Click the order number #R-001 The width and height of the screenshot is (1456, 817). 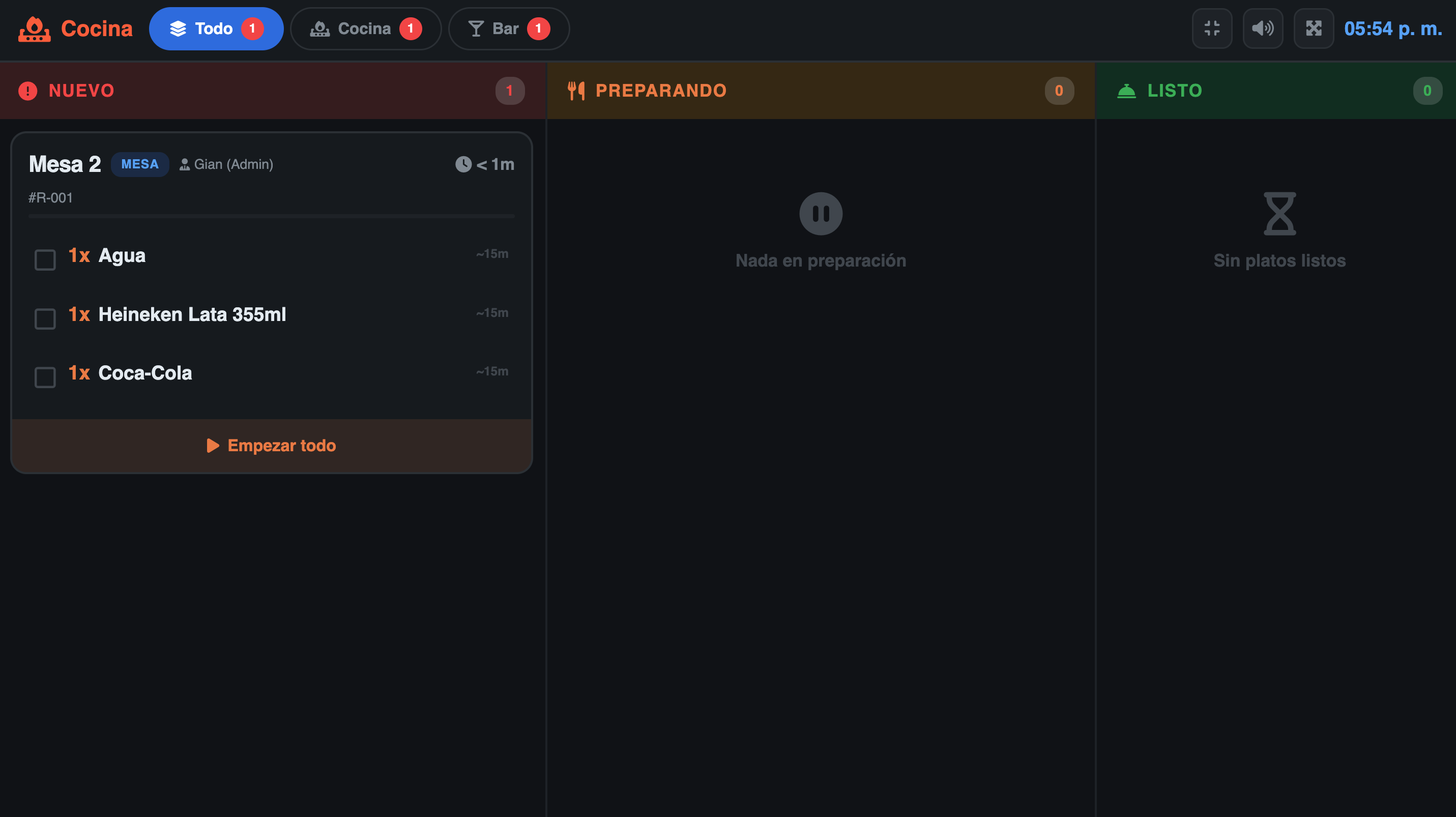click(50, 198)
